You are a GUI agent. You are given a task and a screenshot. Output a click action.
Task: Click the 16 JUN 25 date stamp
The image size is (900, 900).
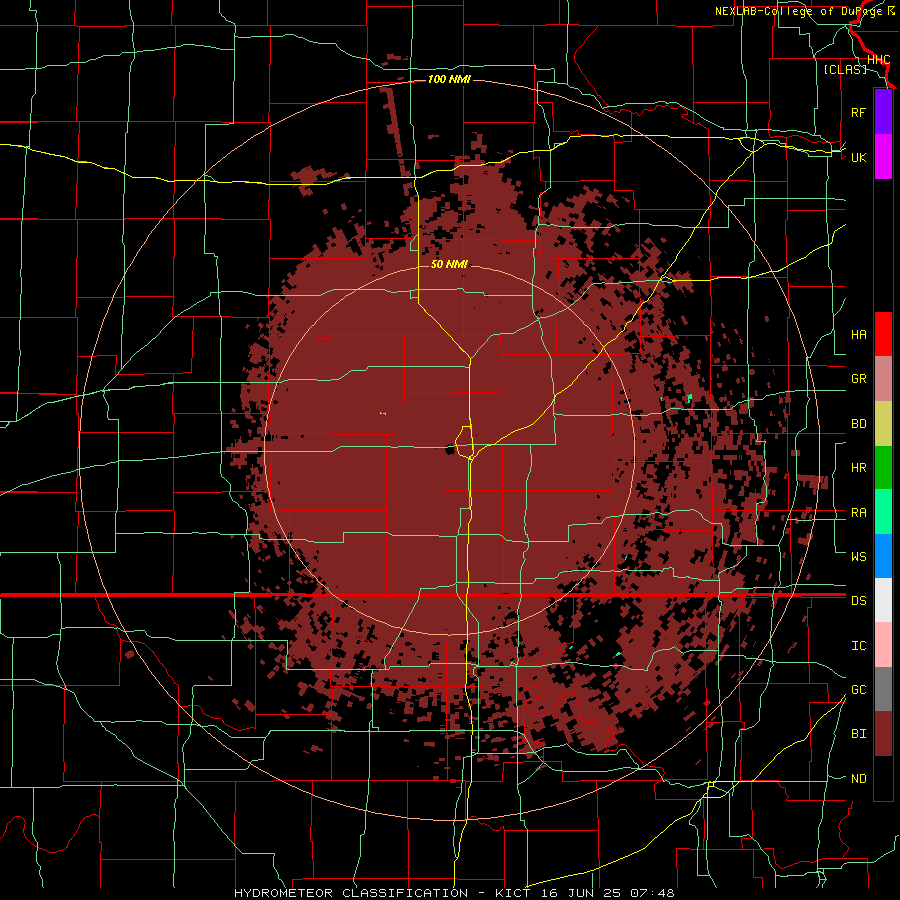pyautogui.click(x=579, y=893)
